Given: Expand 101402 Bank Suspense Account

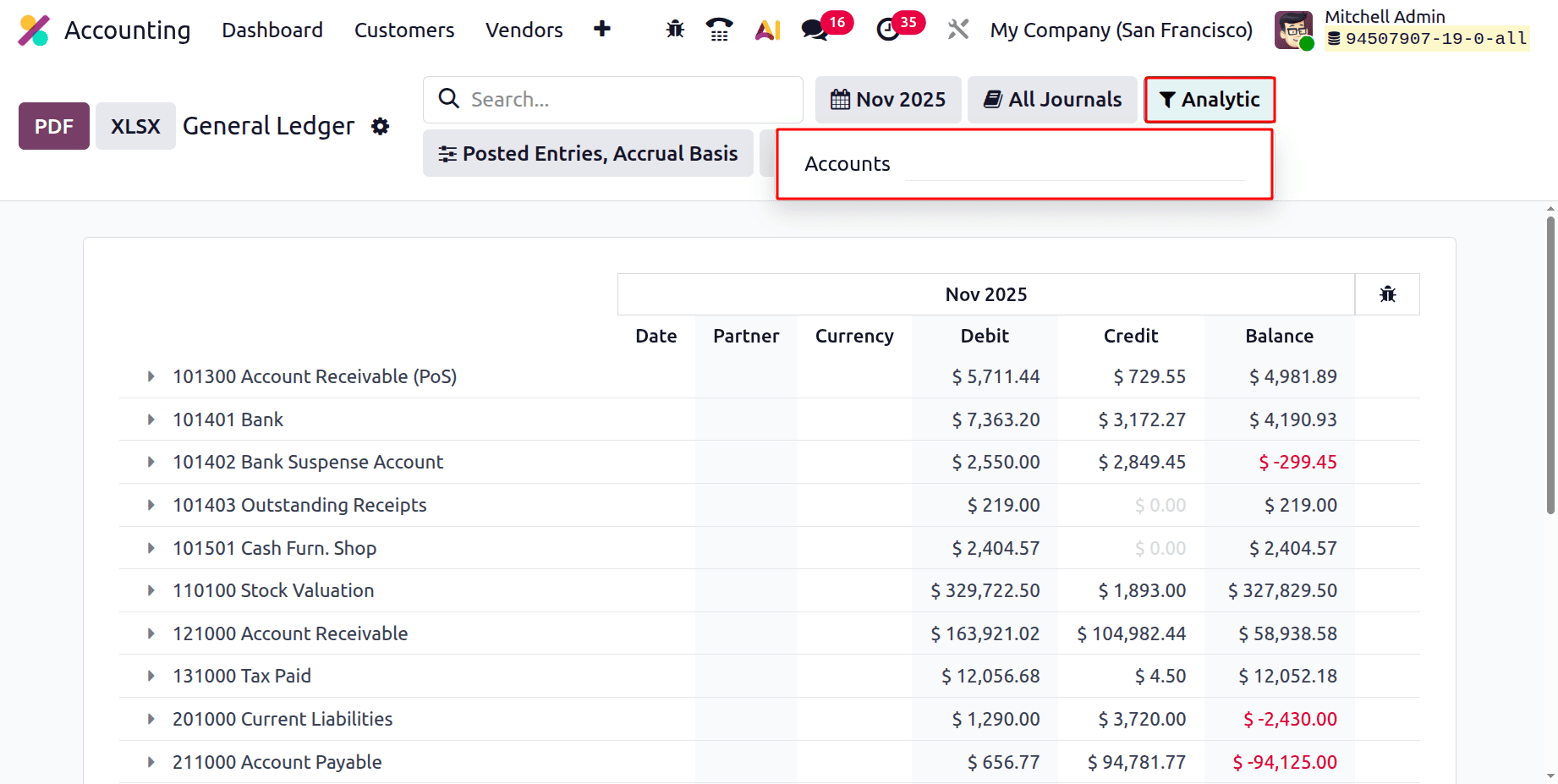Looking at the screenshot, I should tap(151, 462).
